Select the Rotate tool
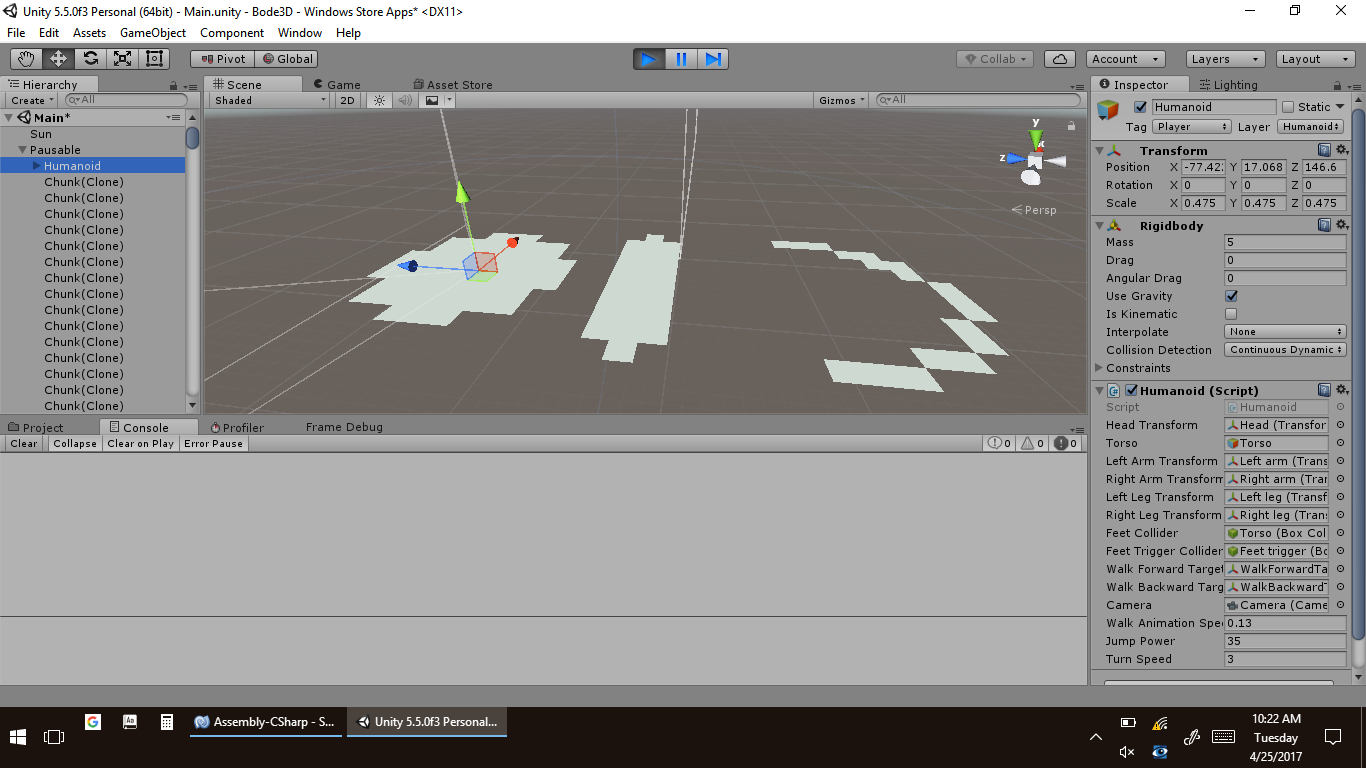Viewport: 1366px width, 768px height. point(90,59)
